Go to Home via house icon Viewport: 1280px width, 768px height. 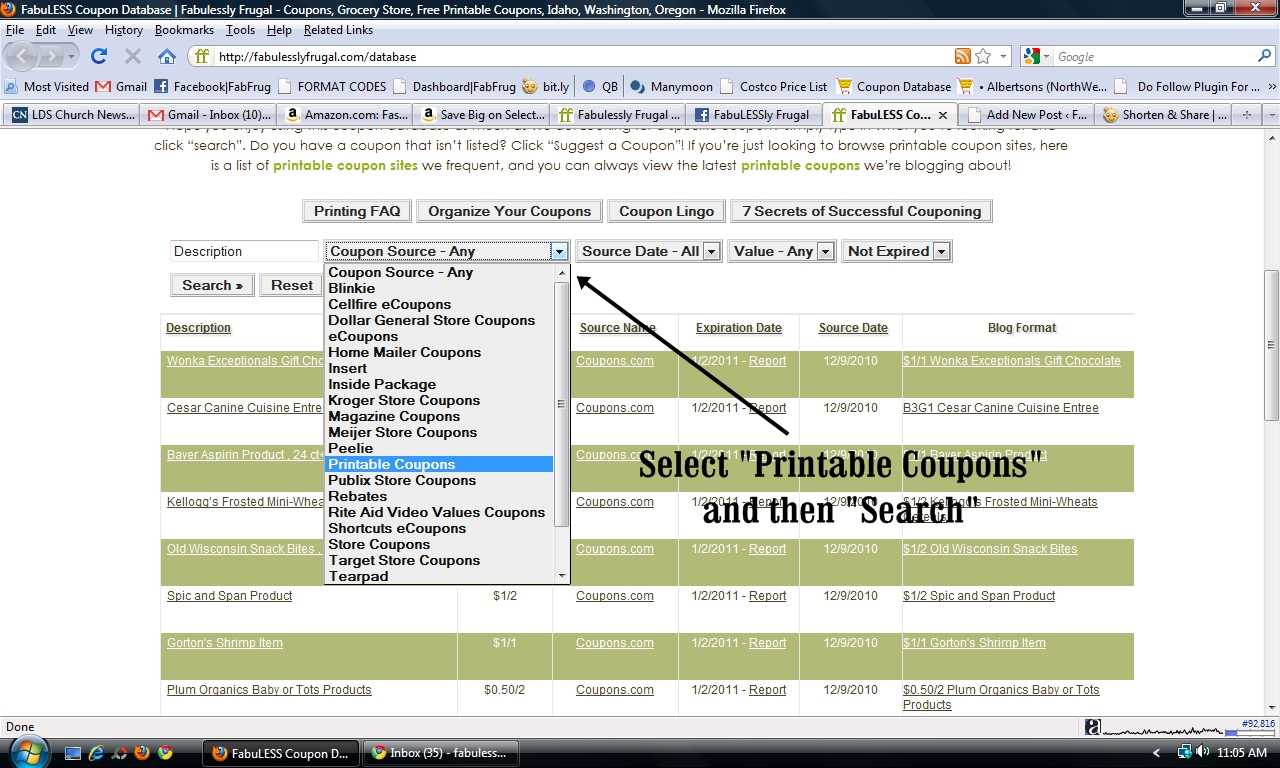pos(167,57)
